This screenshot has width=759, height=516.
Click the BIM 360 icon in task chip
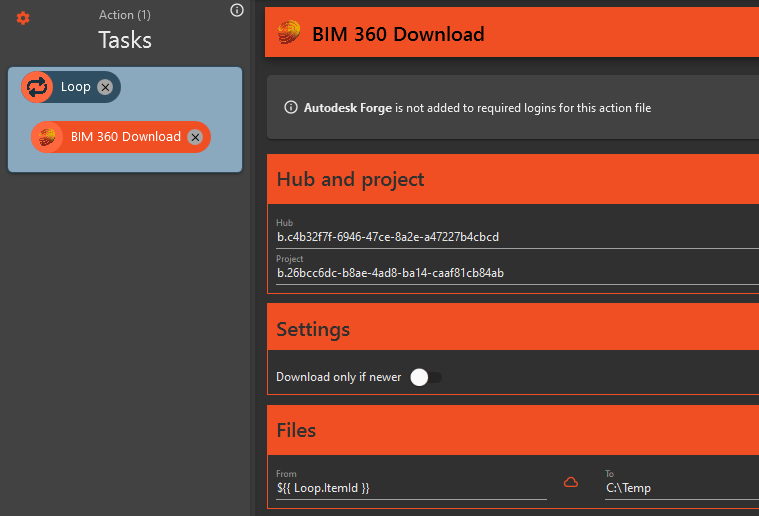click(x=47, y=137)
